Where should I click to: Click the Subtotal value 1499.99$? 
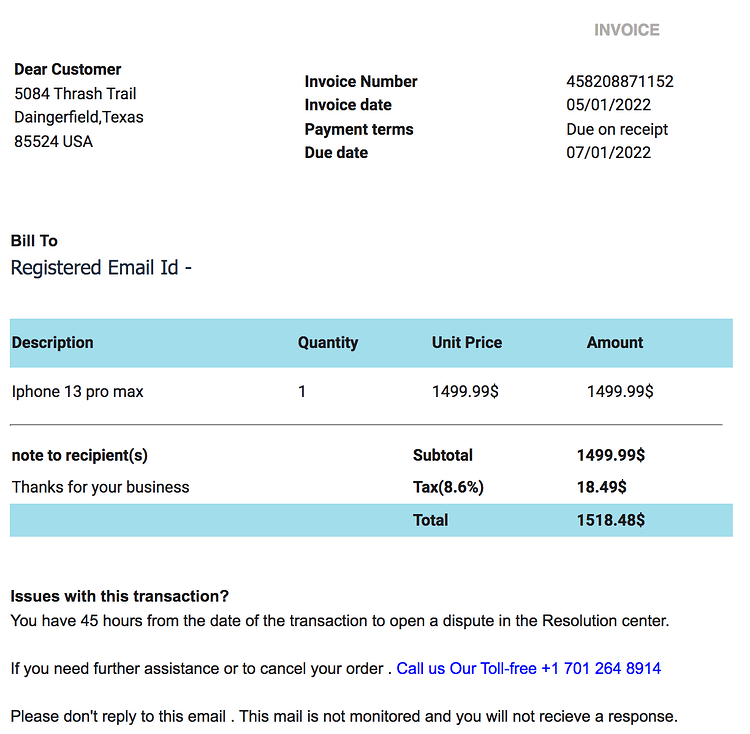pyautogui.click(x=611, y=455)
